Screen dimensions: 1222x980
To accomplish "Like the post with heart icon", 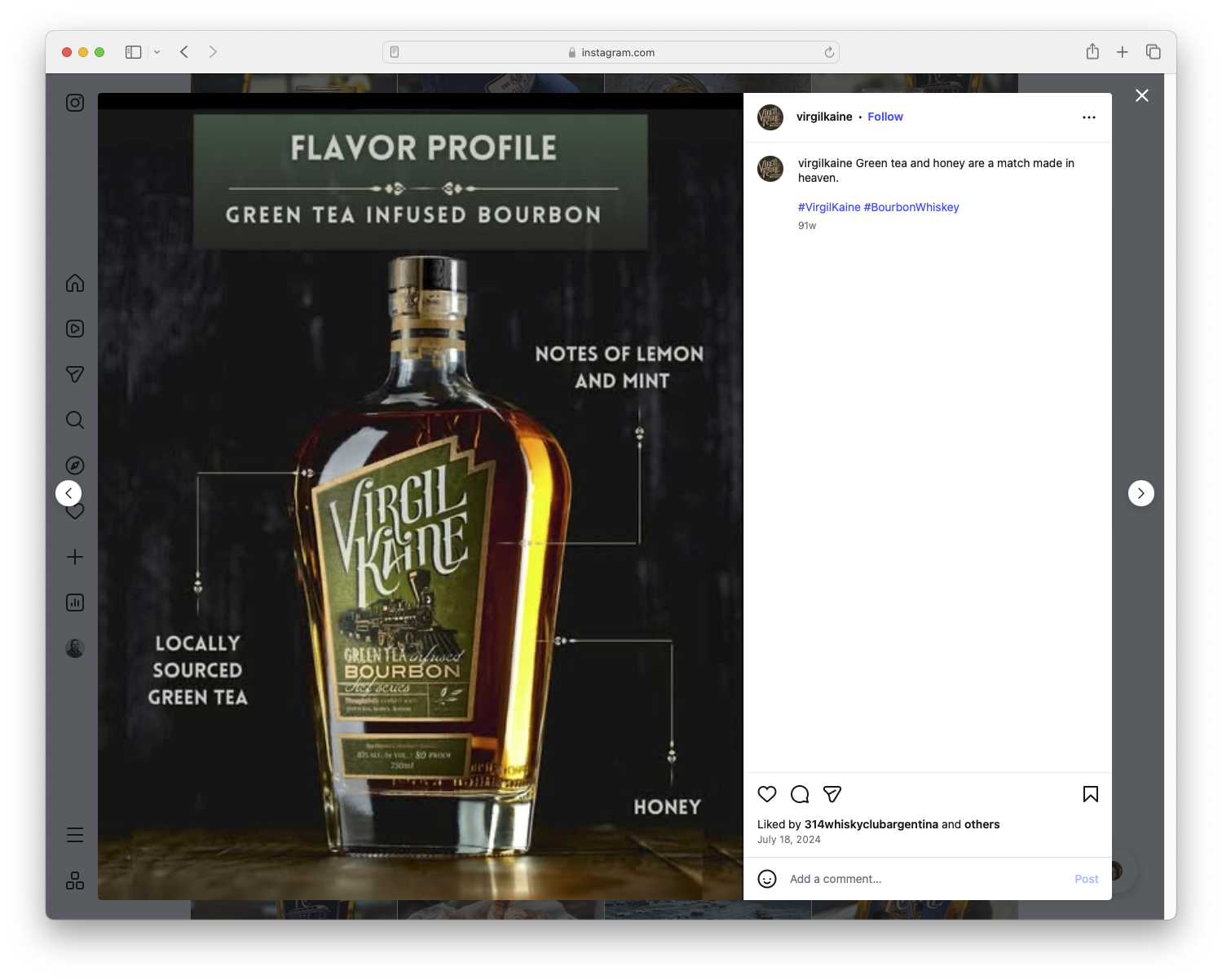I will click(x=767, y=794).
